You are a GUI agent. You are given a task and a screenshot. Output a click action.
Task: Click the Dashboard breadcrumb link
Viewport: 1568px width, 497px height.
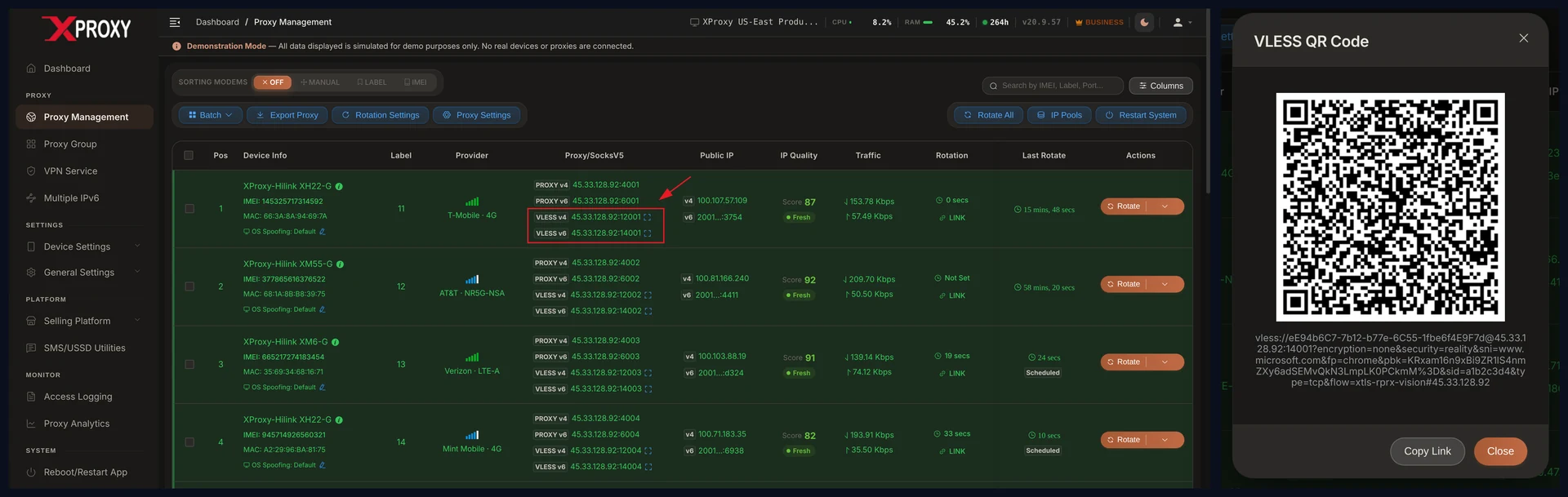(217, 22)
